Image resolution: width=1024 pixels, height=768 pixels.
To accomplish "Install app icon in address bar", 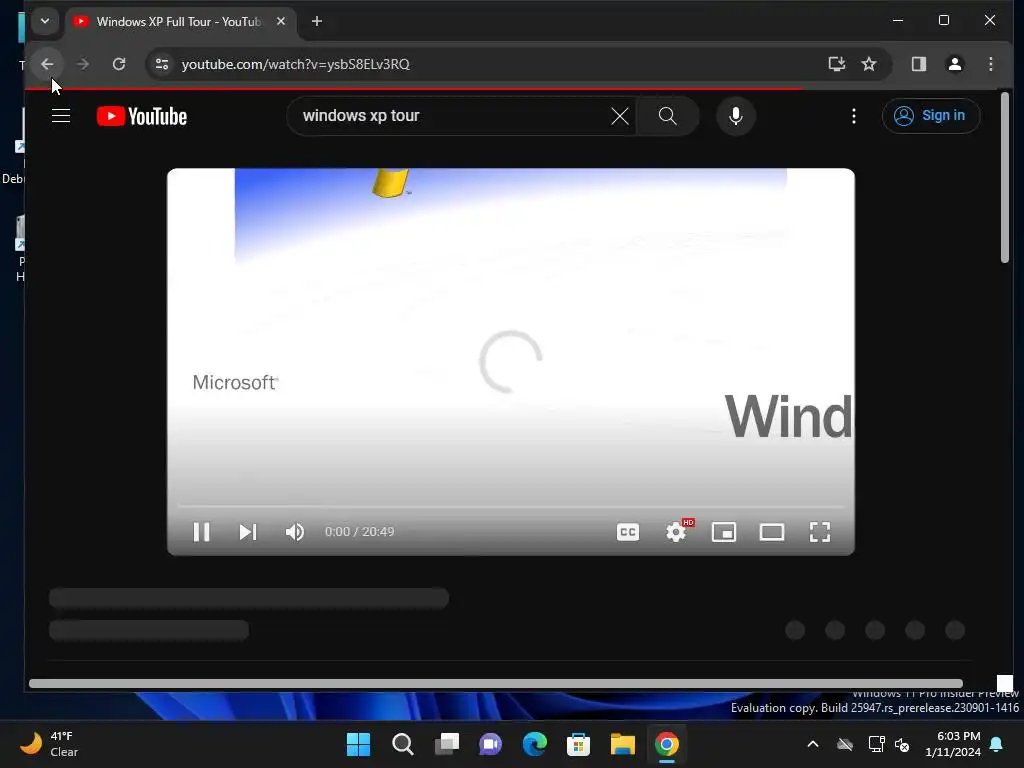I will coord(837,64).
